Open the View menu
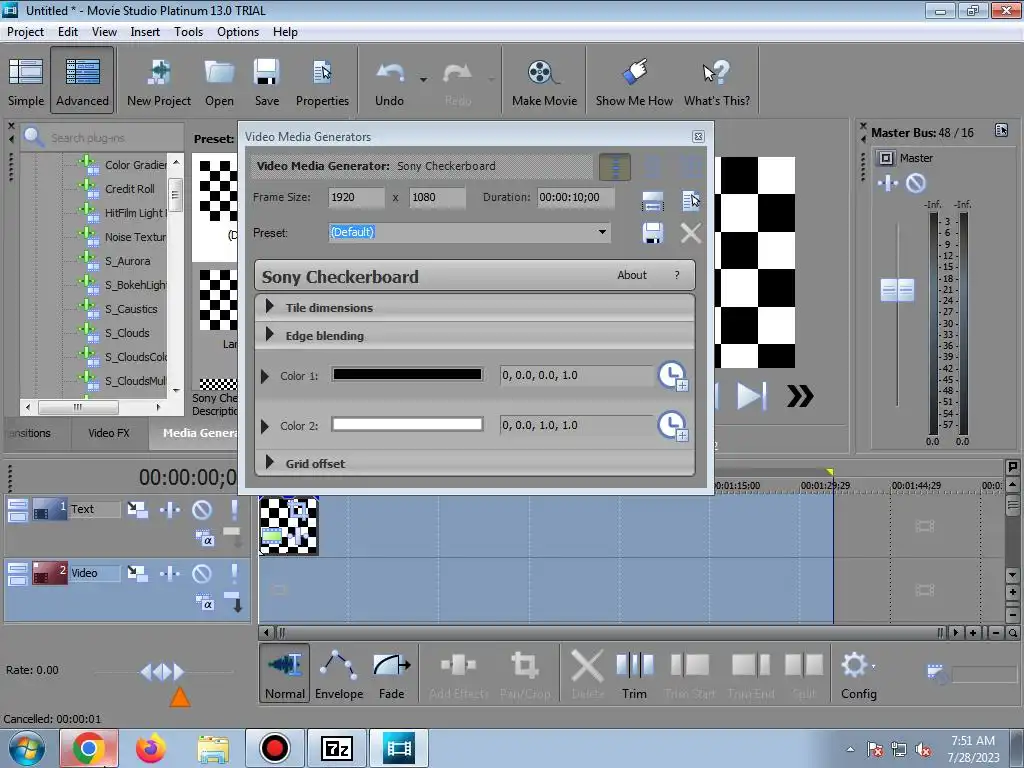The image size is (1024, 768). pyautogui.click(x=104, y=32)
